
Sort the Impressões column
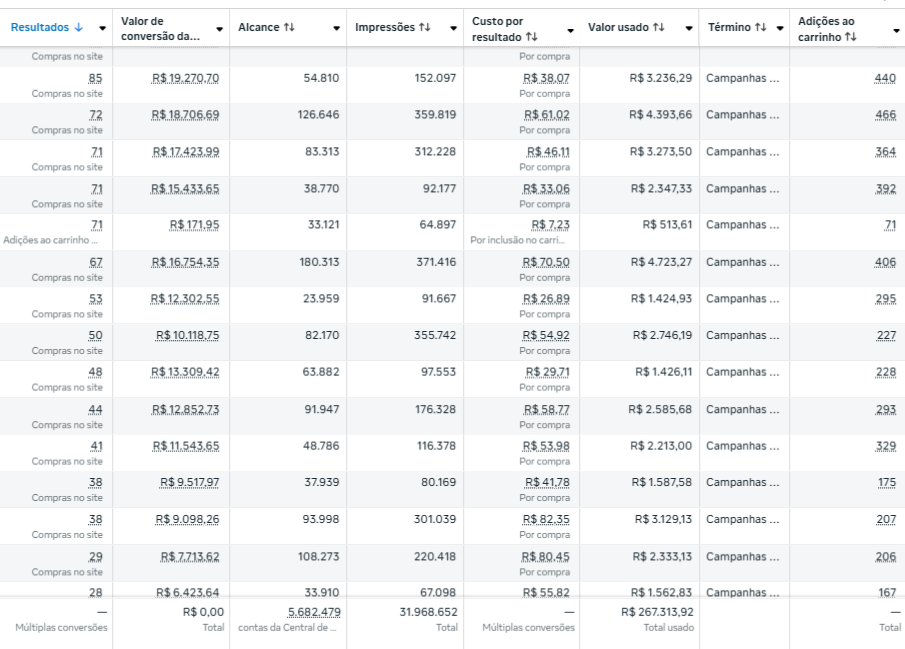(x=422, y=27)
